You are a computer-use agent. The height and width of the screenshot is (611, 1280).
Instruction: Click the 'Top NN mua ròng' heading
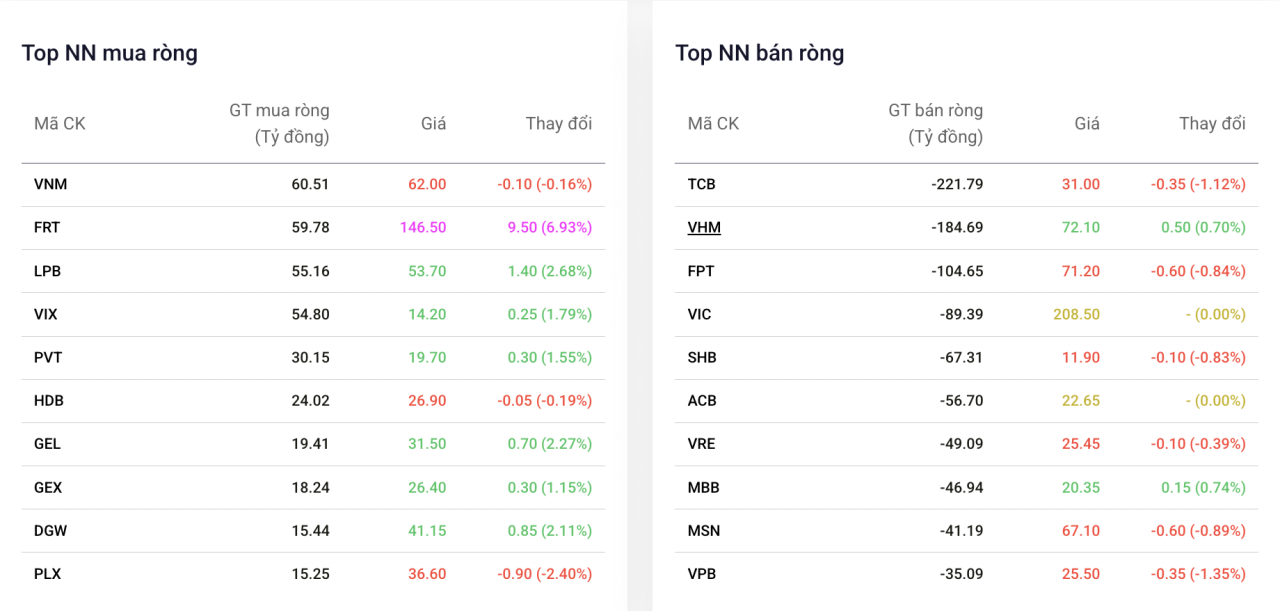(110, 53)
